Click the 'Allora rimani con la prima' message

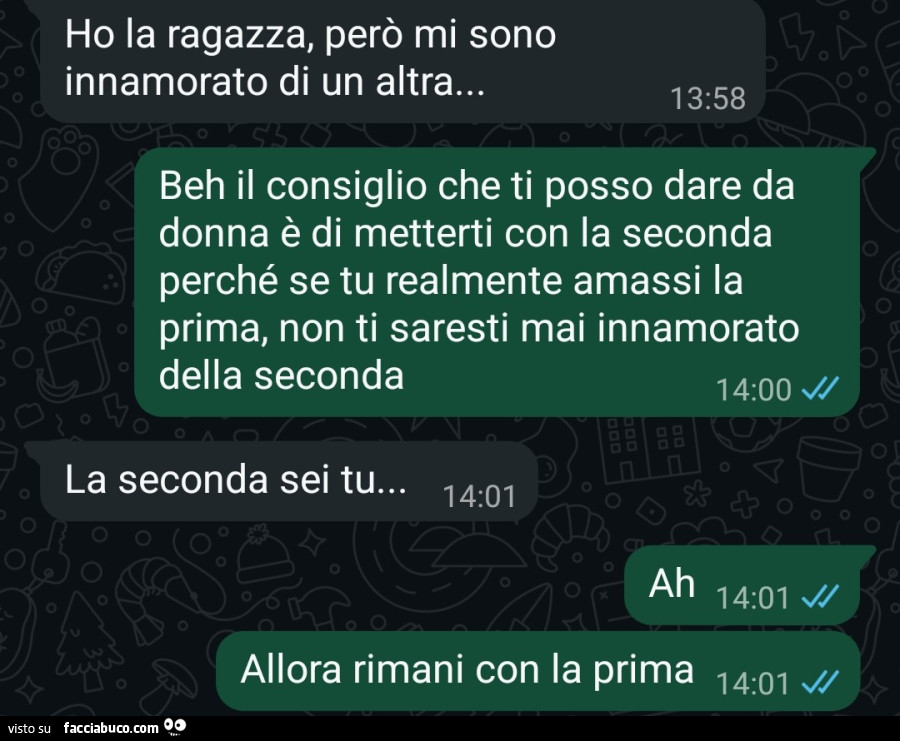538,671
